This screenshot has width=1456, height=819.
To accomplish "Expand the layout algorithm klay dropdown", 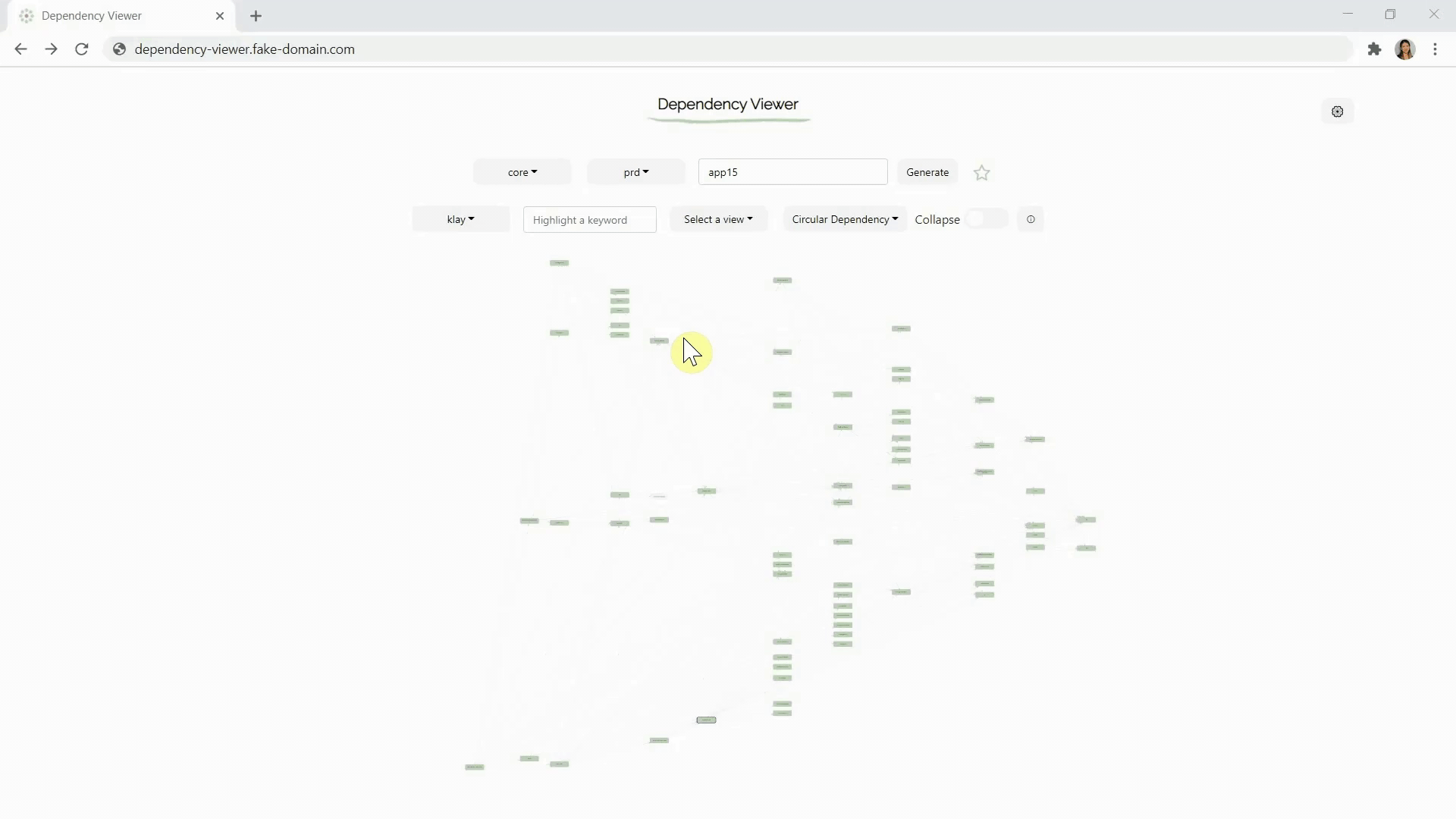I will point(460,219).
